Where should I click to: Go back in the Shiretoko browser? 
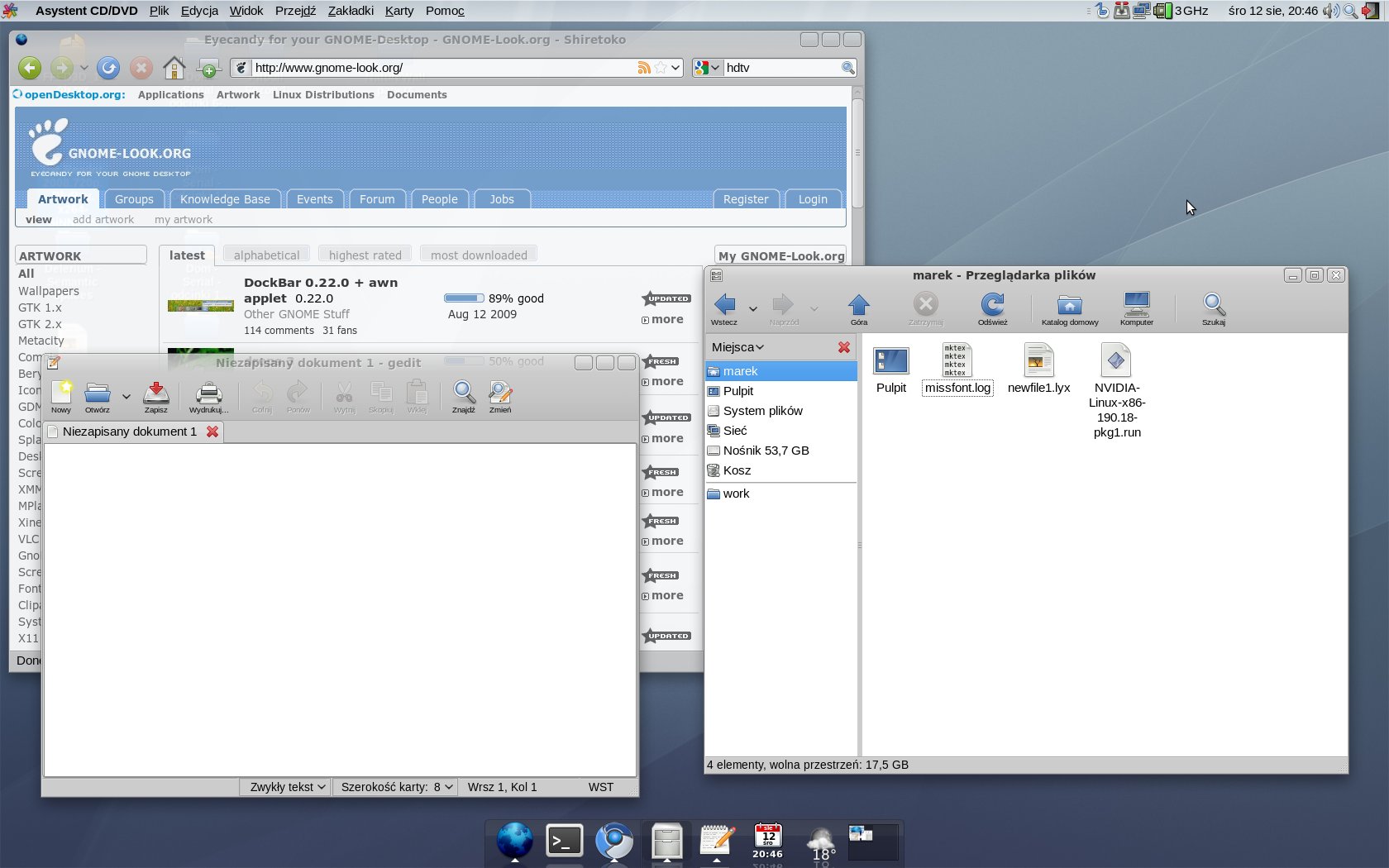30,68
